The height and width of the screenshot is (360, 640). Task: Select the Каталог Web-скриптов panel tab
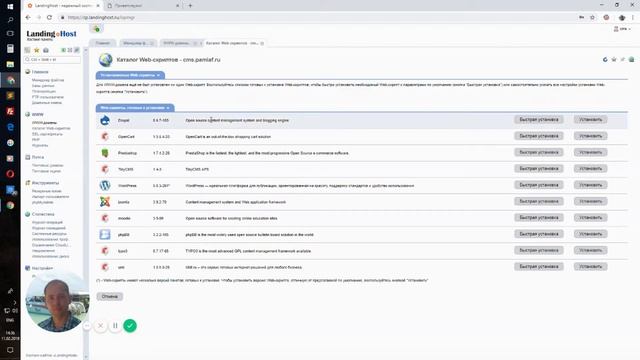tap(233, 43)
